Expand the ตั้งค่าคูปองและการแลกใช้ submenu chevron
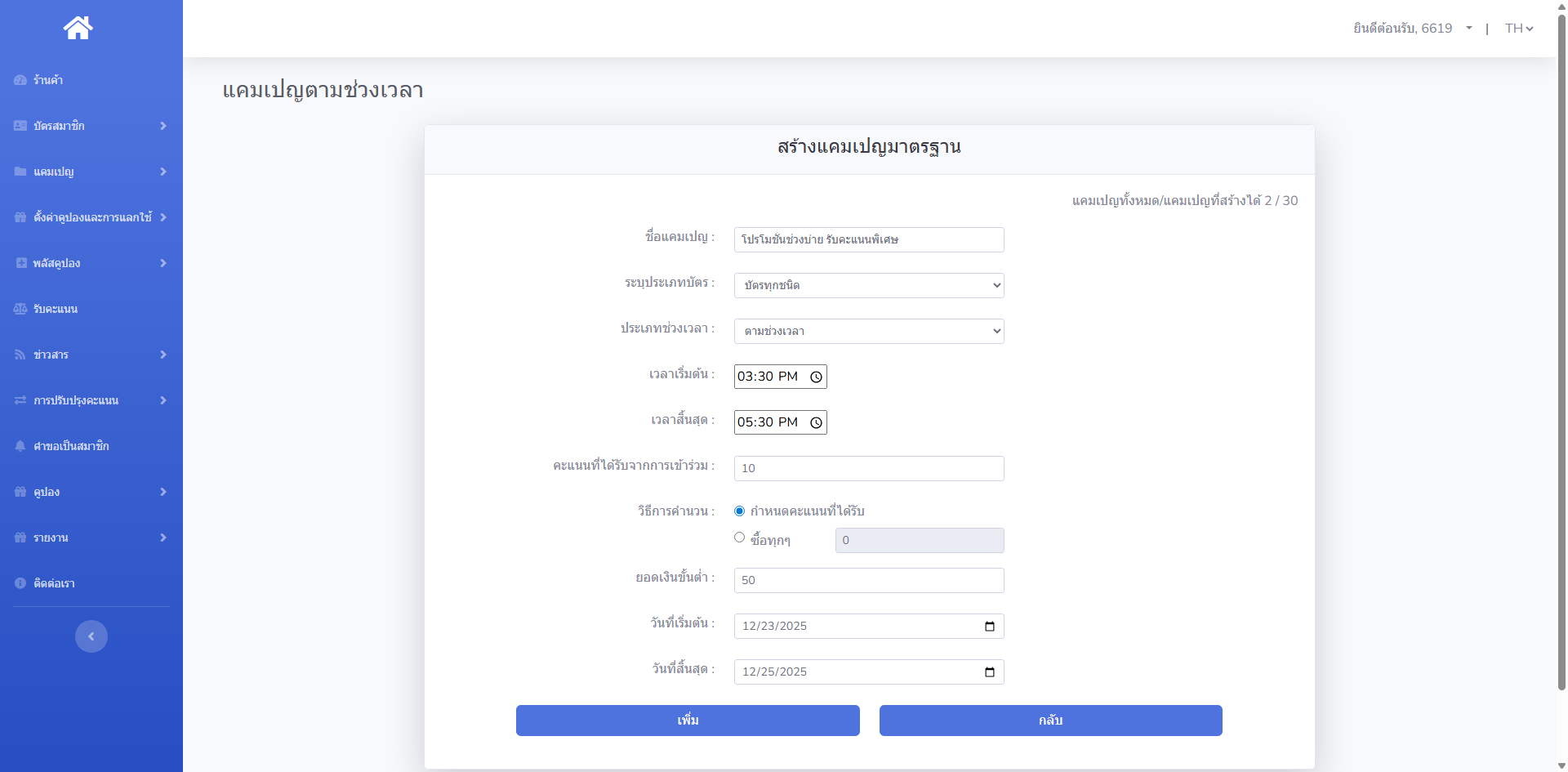 (163, 217)
